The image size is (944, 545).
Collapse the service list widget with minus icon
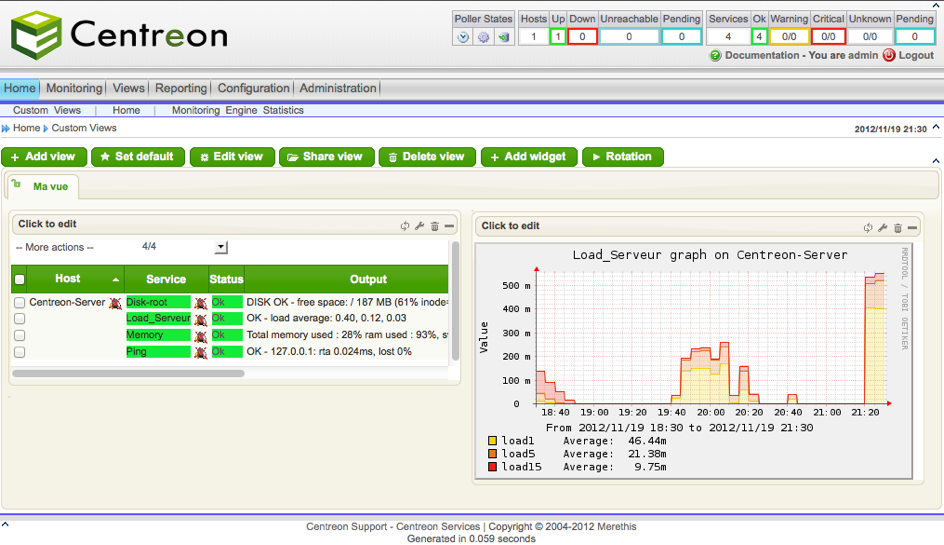point(449,226)
